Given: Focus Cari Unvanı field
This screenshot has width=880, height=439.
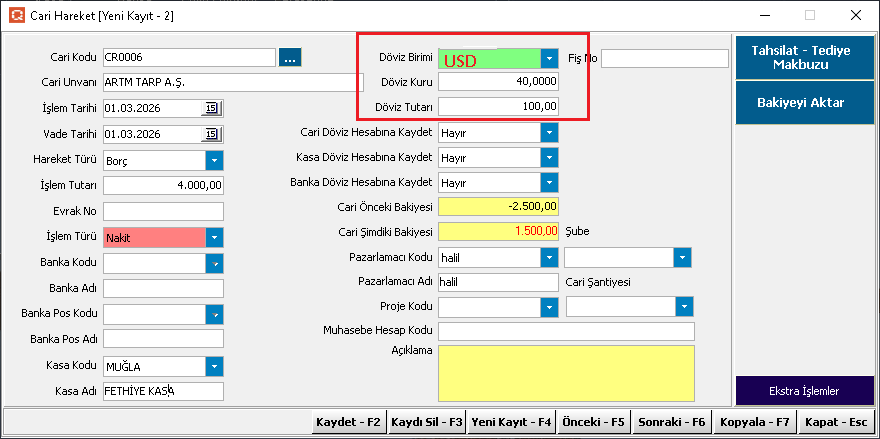Looking at the screenshot, I should coord(234,83).
